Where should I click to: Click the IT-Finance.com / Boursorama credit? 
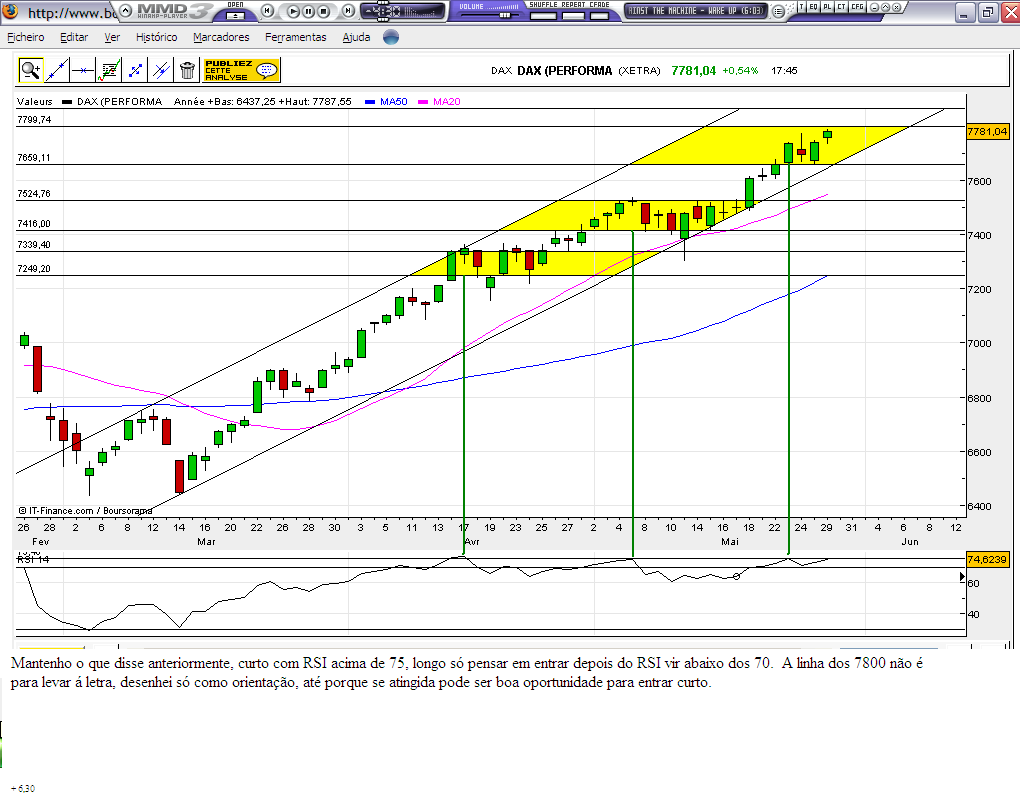[x=85, y=511]
